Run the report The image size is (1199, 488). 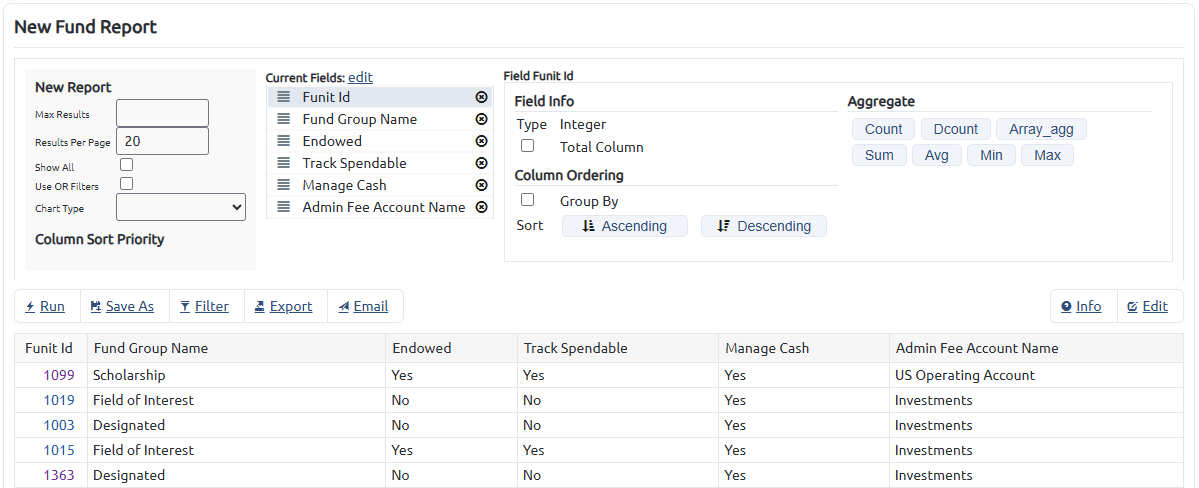(46, 307)
